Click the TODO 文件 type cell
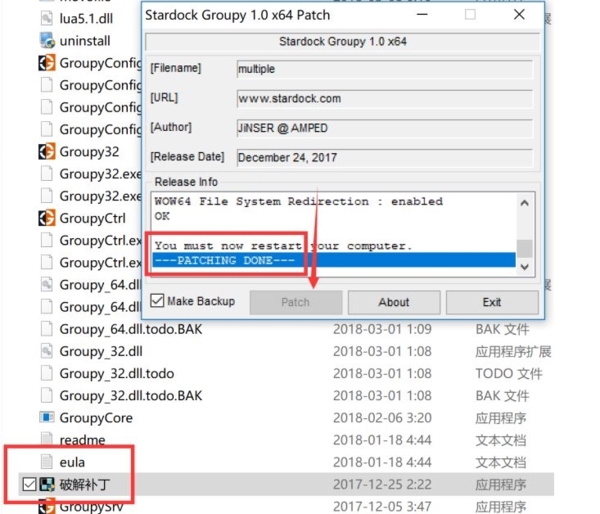 click(x=509, y=374)
